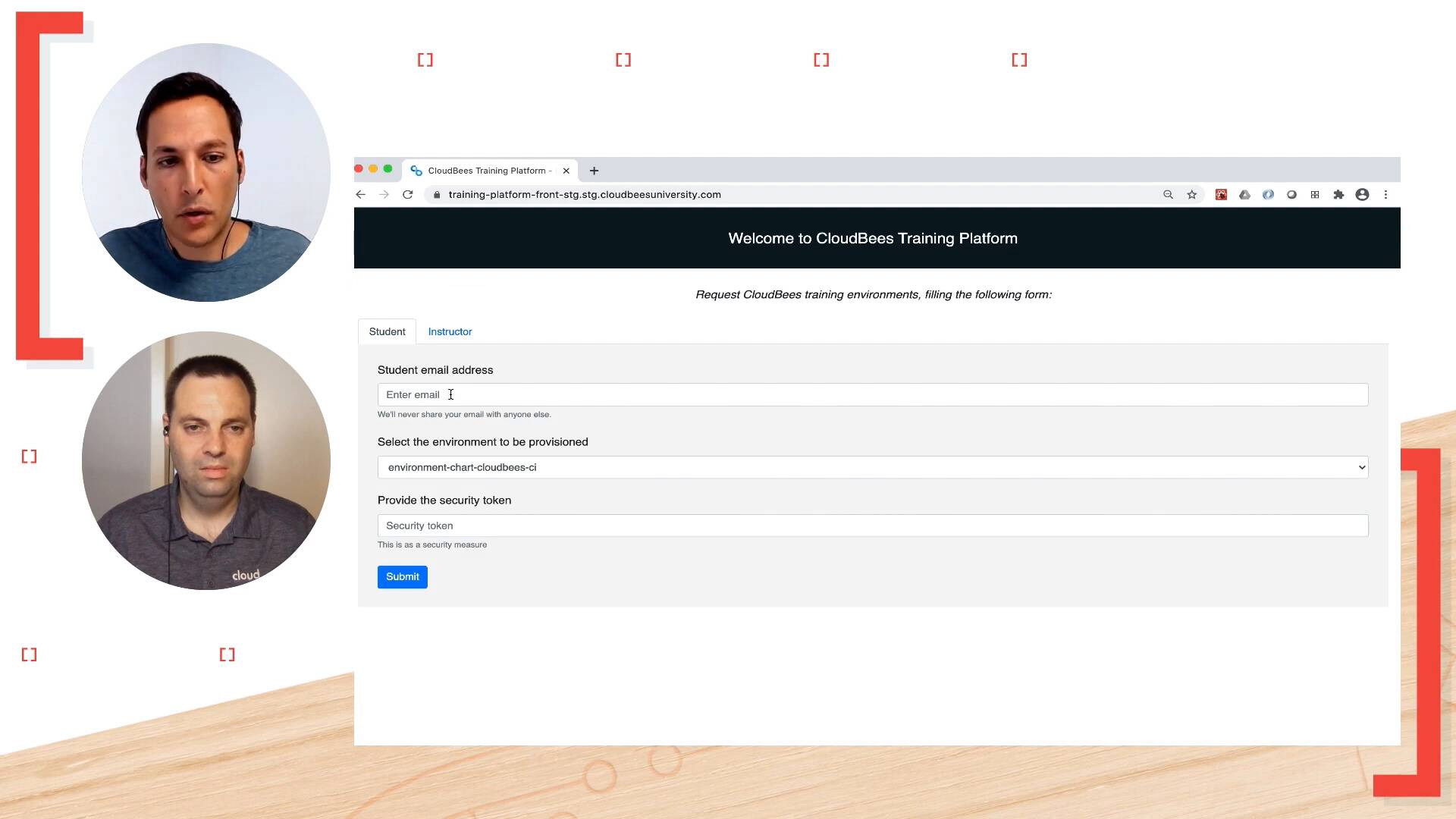Click the 'We'll never share your email' hint text
1456x819 pixels.
[x=464, y=415]
